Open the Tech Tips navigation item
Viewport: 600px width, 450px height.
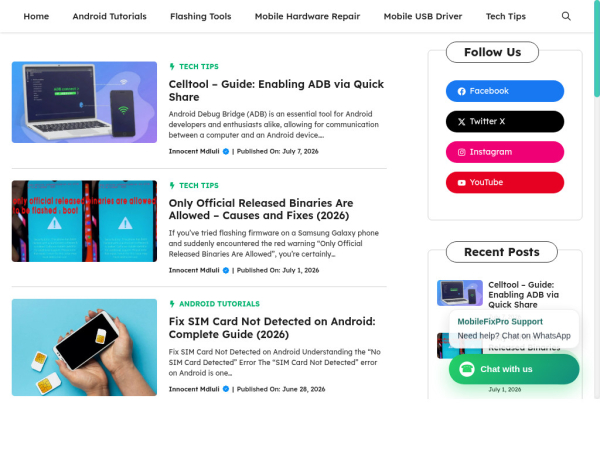pos(505,16)
